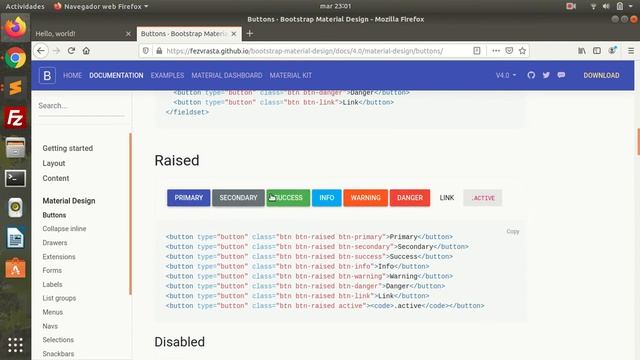Open MATERIAL DASHBOARD nav link

[227, 76]
